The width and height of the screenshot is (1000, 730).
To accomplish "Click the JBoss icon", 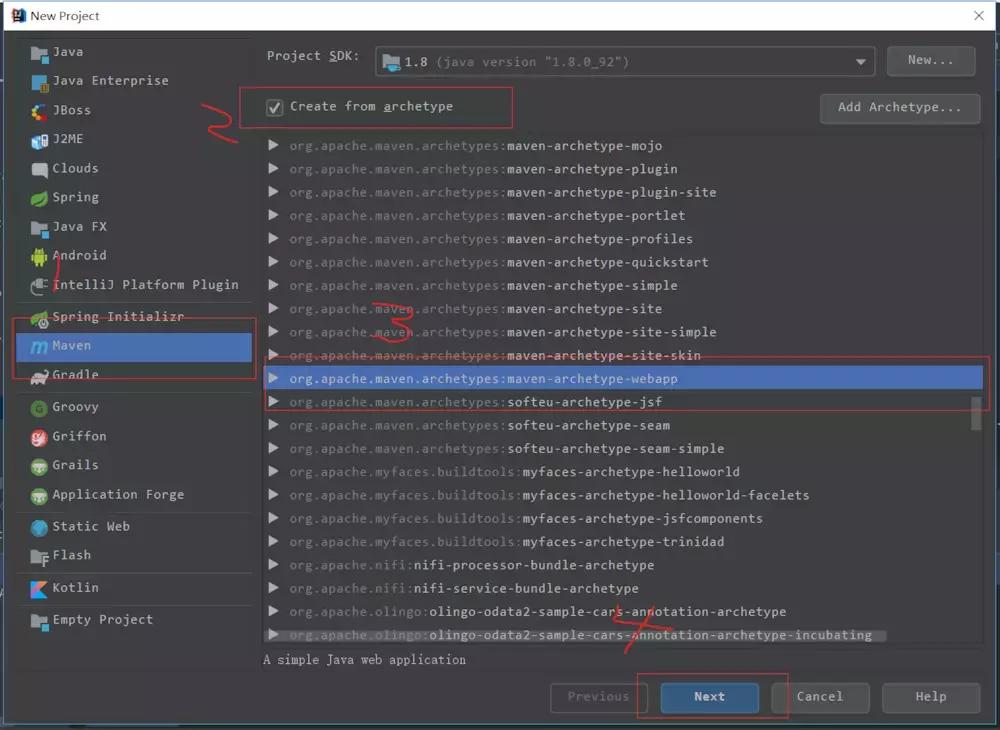I will point(40,112).
